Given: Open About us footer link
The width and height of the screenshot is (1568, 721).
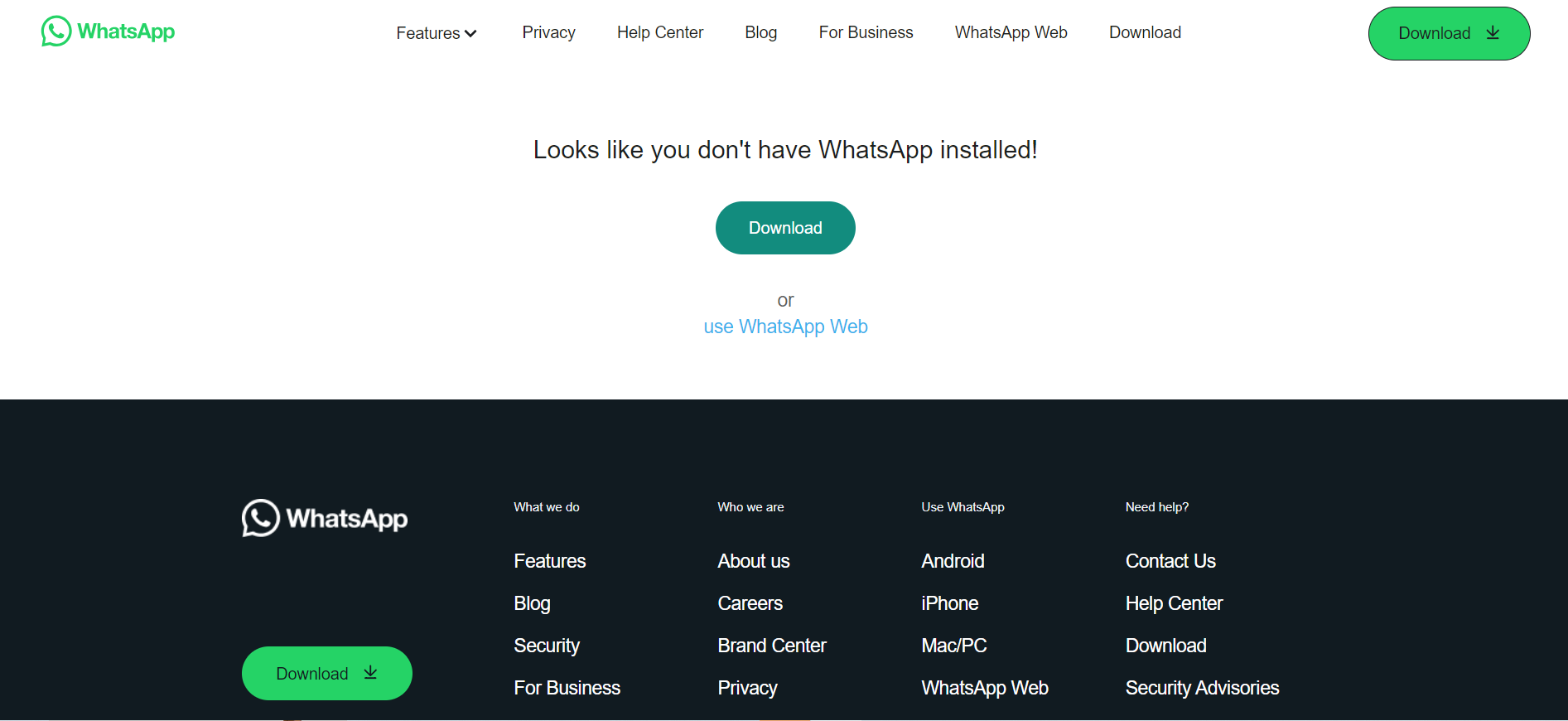Looking at the screenshot, I should 754,561.
